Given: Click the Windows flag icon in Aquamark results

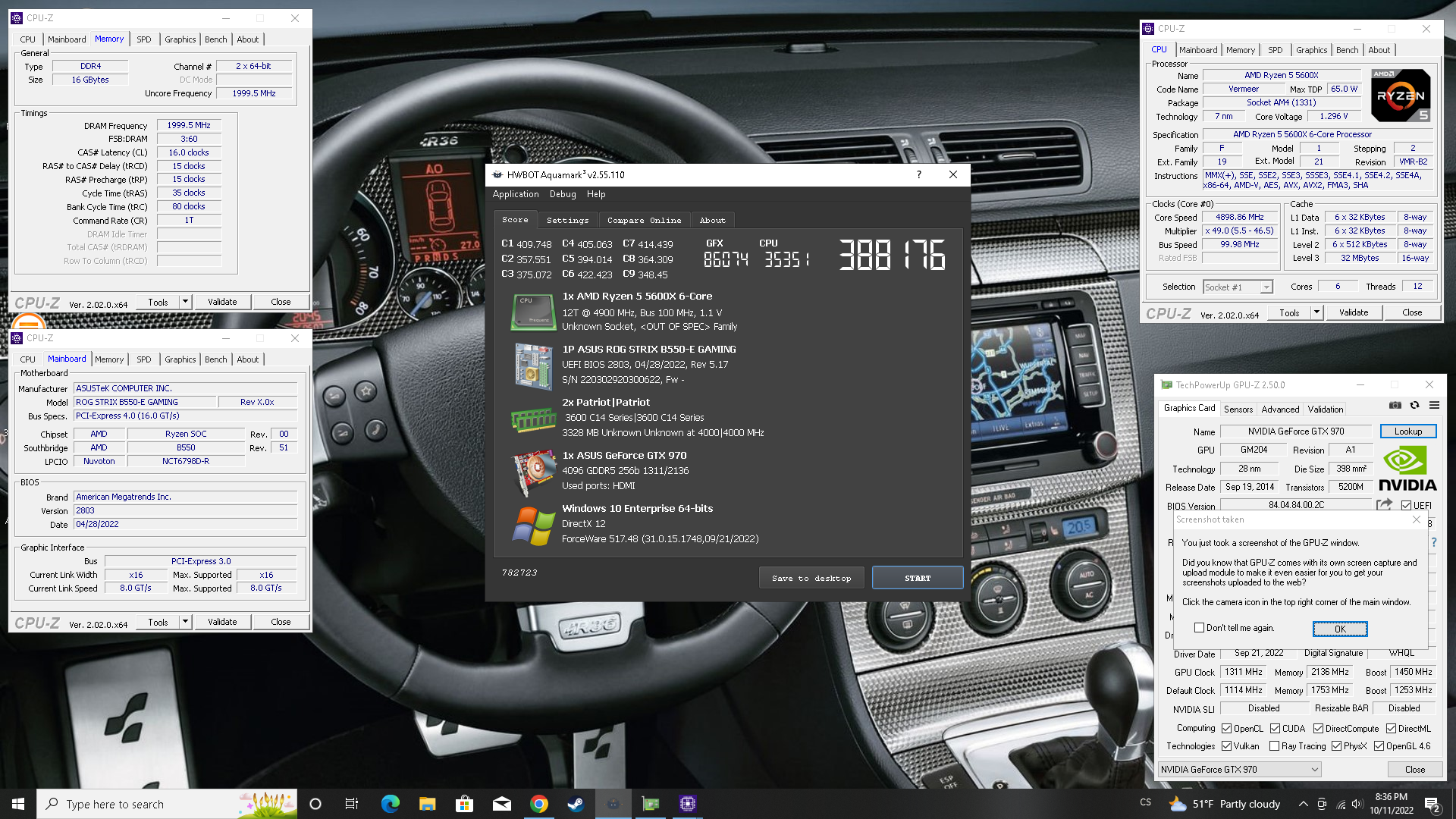Looking at the screenshot, I should pyautogui.click(x=533, y=526).
